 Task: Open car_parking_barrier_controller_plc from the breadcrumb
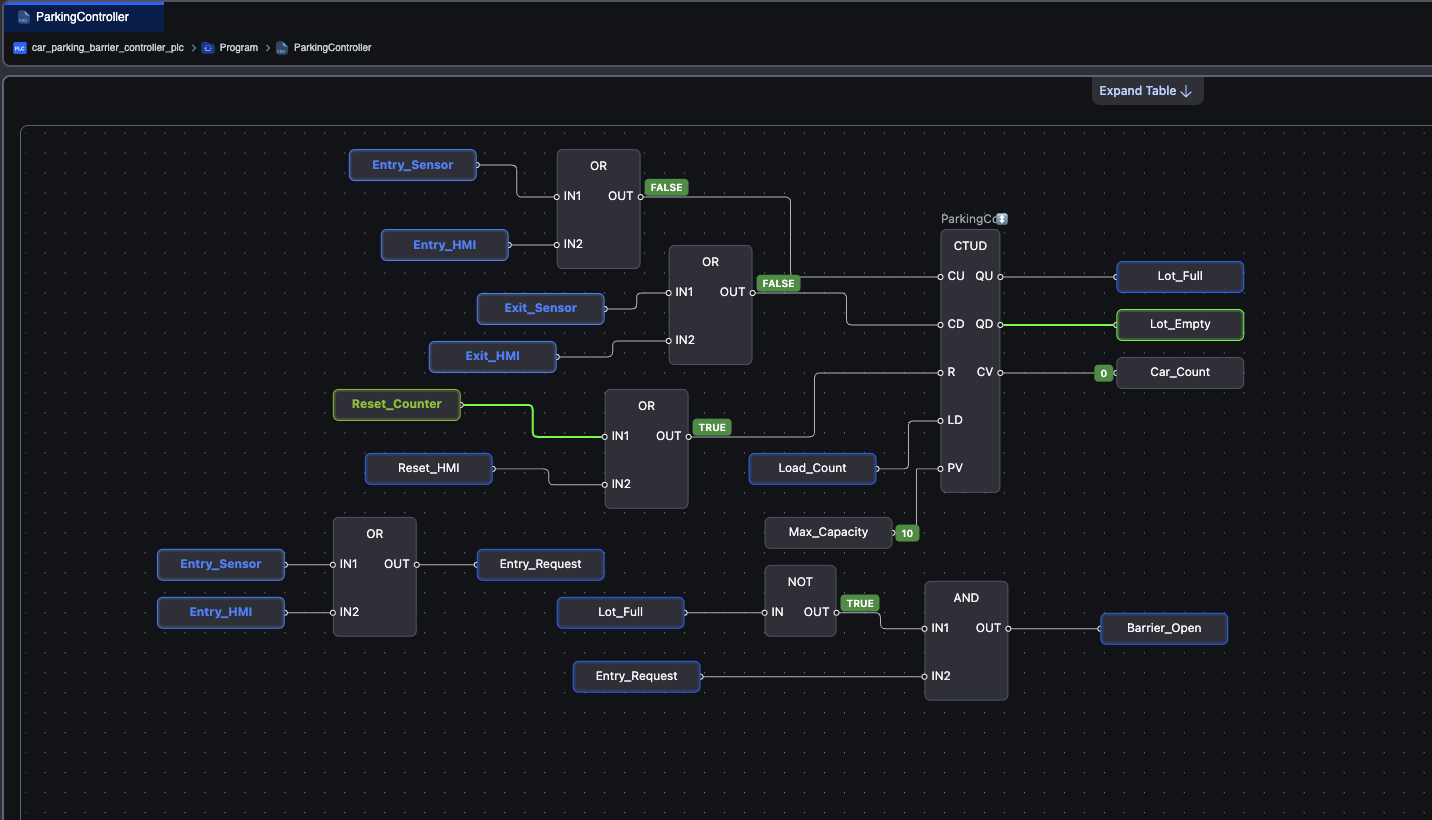pyautogui.click(x=108, y=48)
